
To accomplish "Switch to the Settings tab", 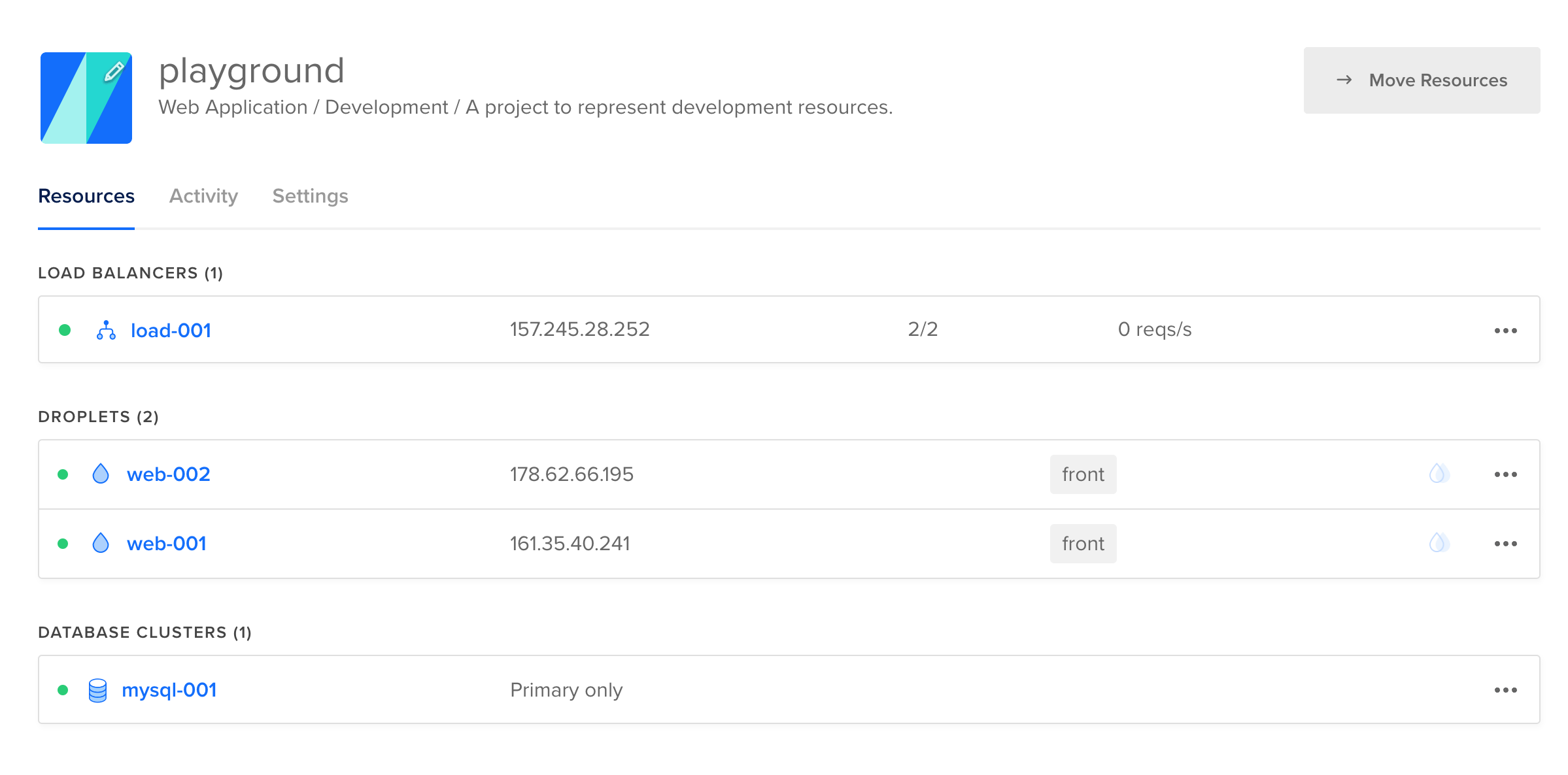I will pos(310,196).
